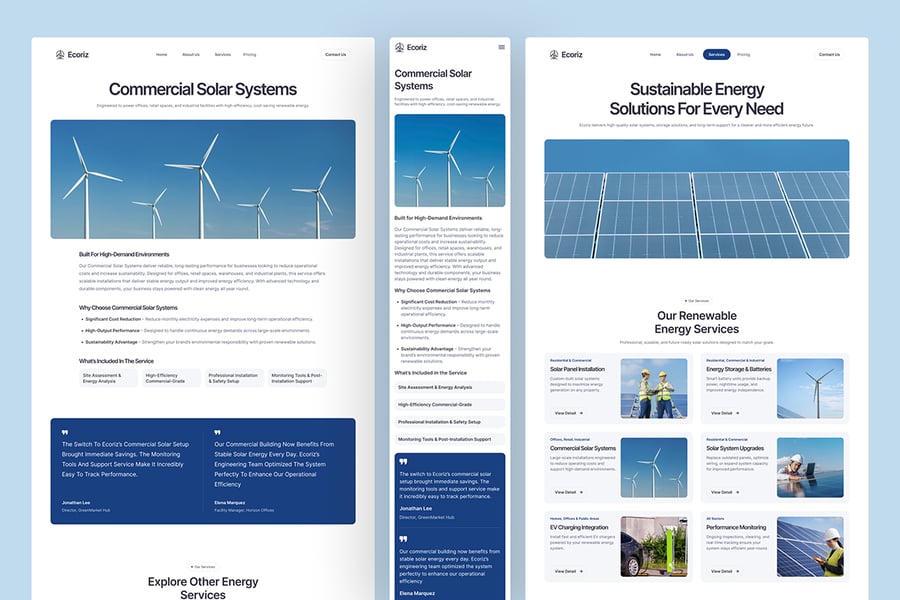The width and height of the screenshot is (900, 600).
Task: Click Ecoriz logo on Commercial Solar desktop page
Action: 72,55
